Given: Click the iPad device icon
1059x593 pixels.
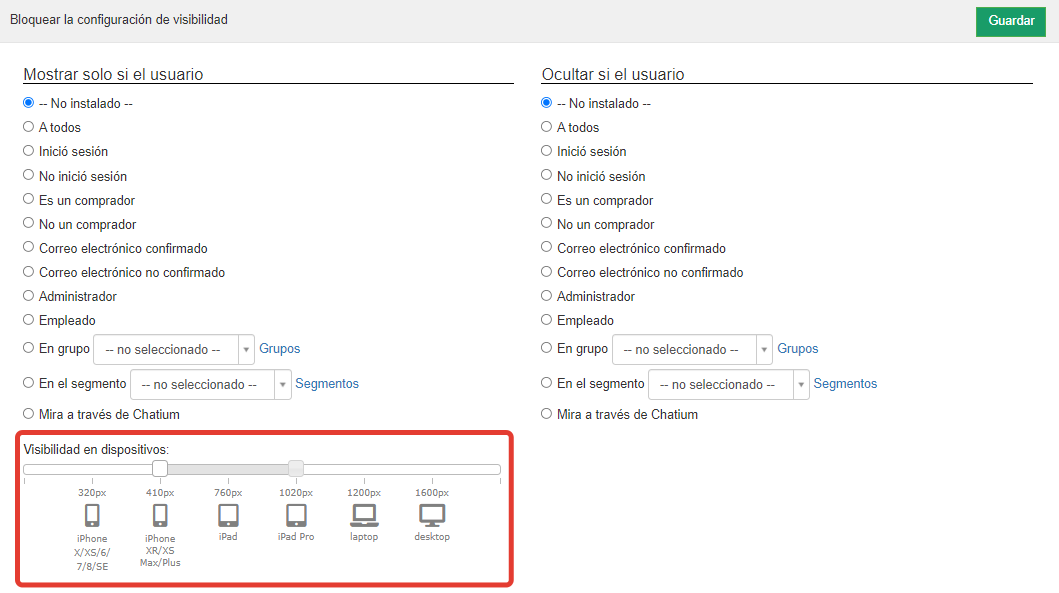Looking at the screenshot, I should point(228,515).
